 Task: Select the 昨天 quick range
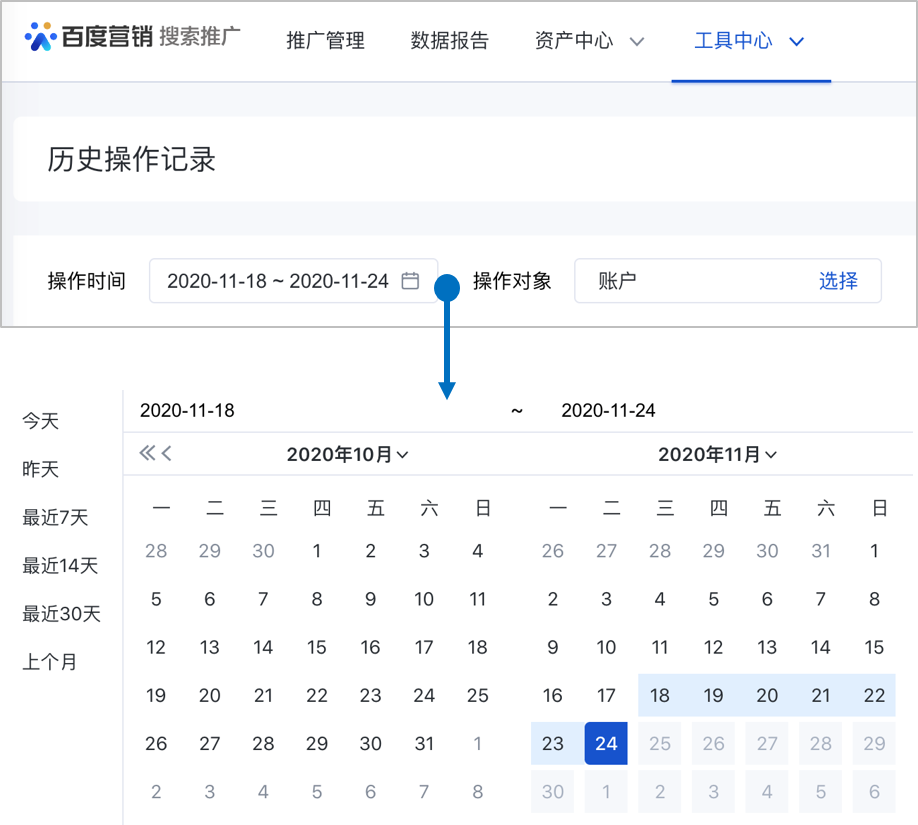coord(41,470)
